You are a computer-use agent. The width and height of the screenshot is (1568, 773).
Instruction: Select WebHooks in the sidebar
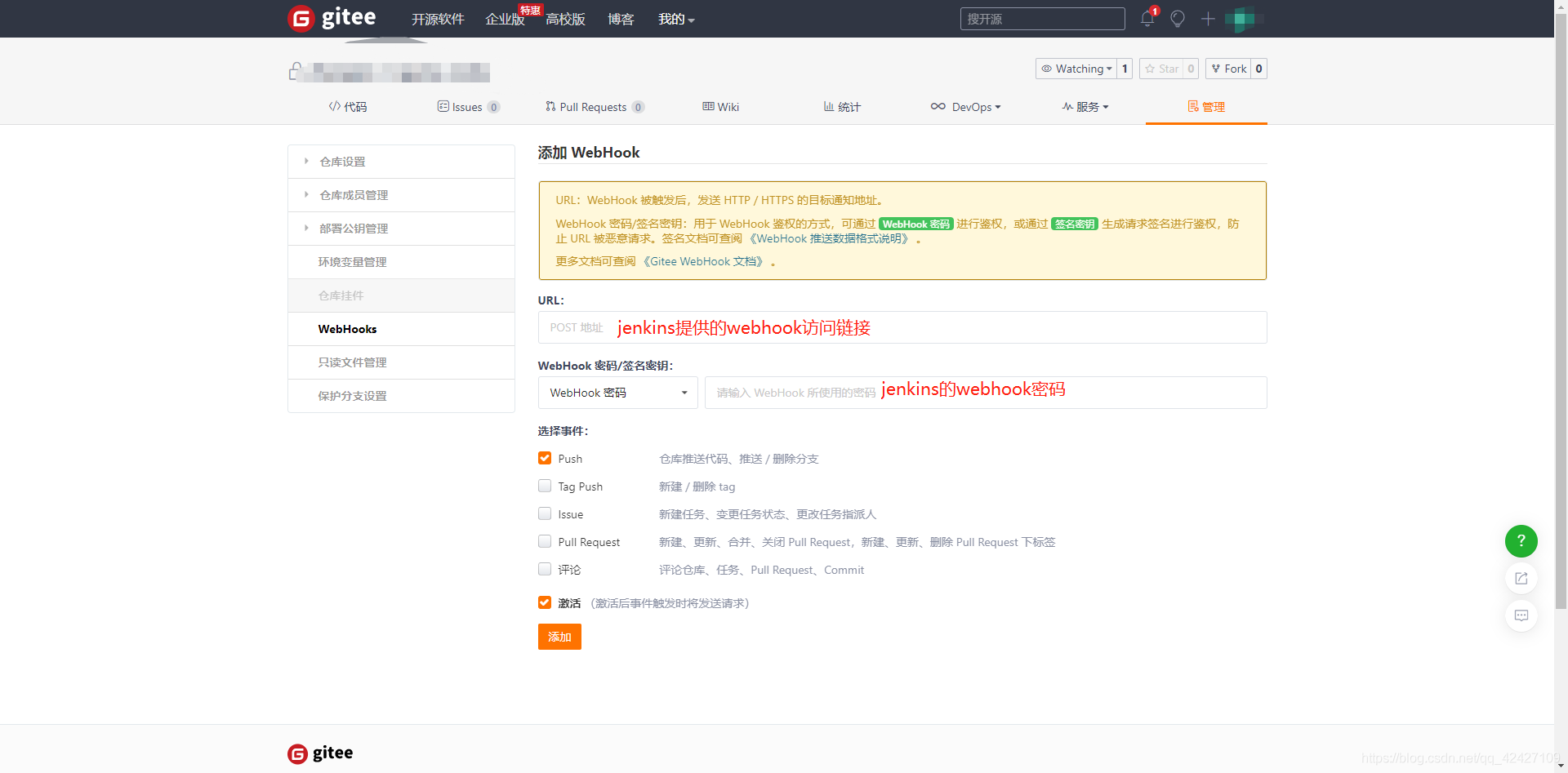401,329
